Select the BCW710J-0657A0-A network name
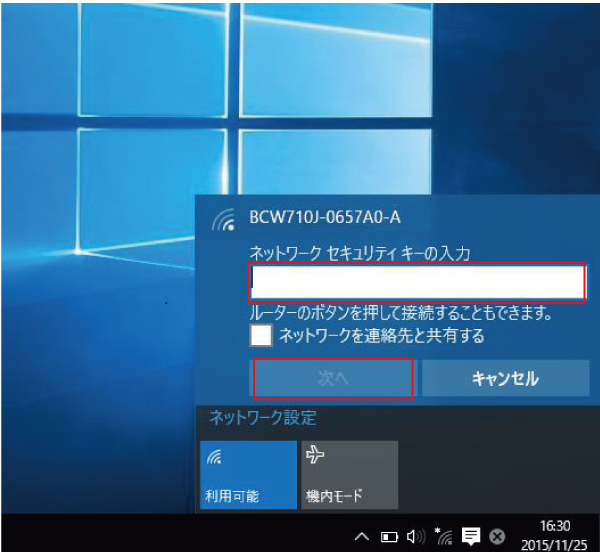Screen dimensions: 600x552 click(324, 217)
